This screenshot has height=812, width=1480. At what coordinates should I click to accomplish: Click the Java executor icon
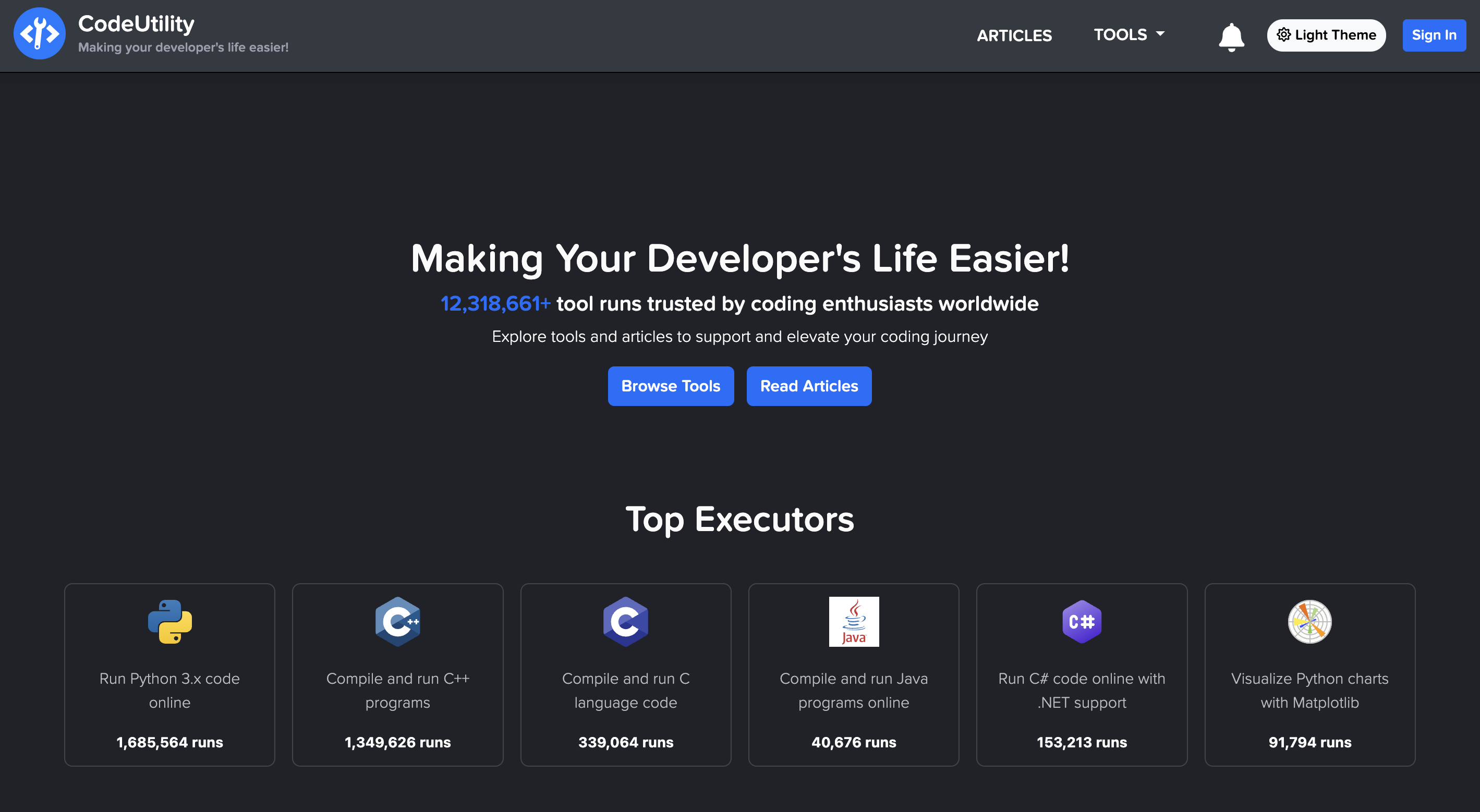pos(854,621)
